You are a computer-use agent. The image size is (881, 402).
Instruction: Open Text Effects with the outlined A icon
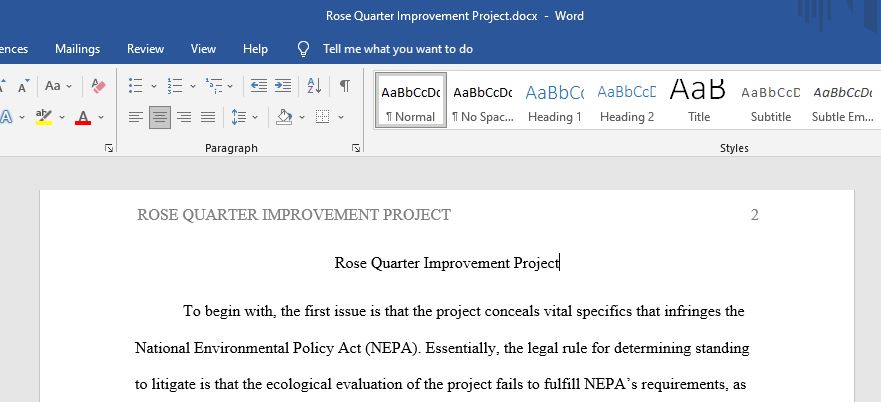(6, 117)
